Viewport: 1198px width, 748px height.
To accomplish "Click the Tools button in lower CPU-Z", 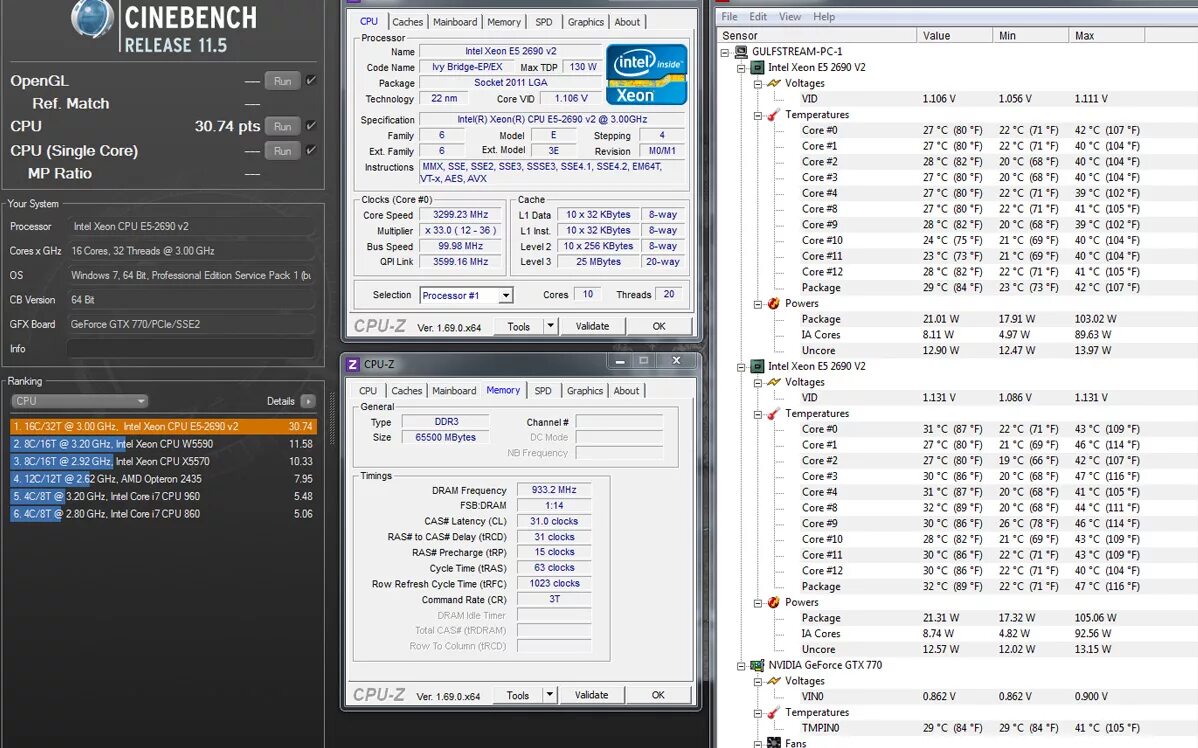I will tap(517, 695).
